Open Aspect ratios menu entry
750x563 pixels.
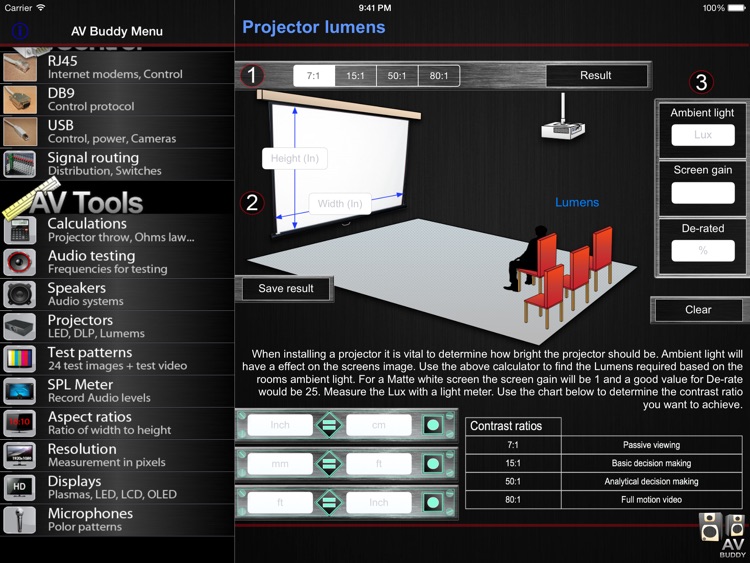coord(117,423)
